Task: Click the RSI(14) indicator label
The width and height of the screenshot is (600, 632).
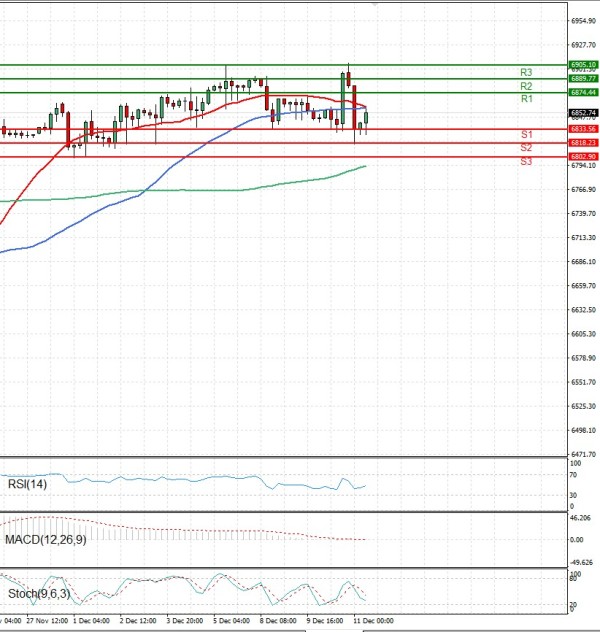Action: [x=26, y=485]
